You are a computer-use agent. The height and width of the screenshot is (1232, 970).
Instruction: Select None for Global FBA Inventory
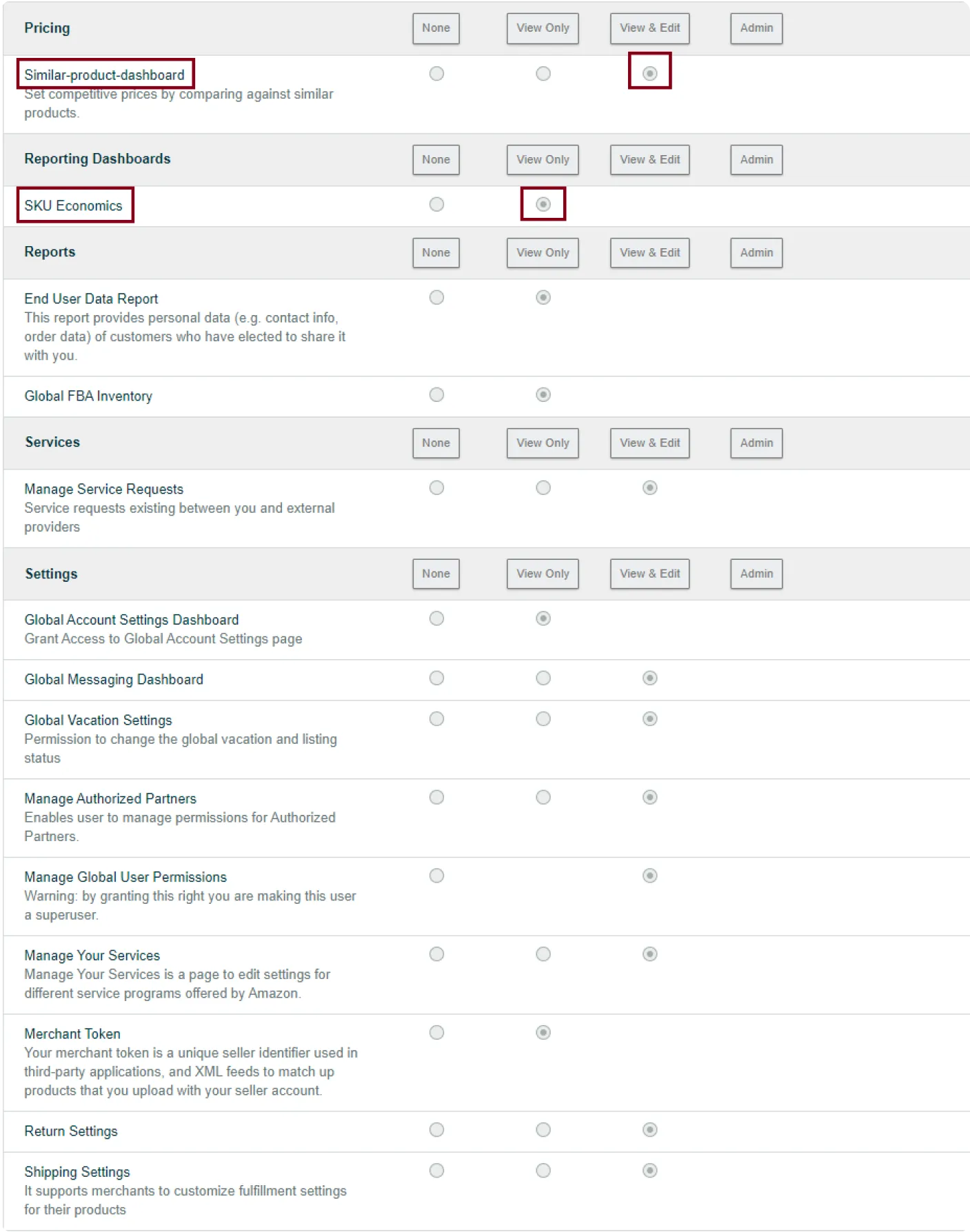click(436, 394)
